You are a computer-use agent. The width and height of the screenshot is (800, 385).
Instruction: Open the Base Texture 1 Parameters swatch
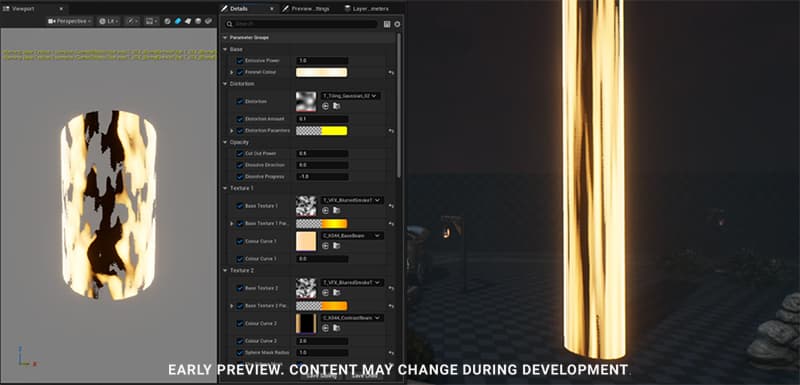tap(321, 224)
